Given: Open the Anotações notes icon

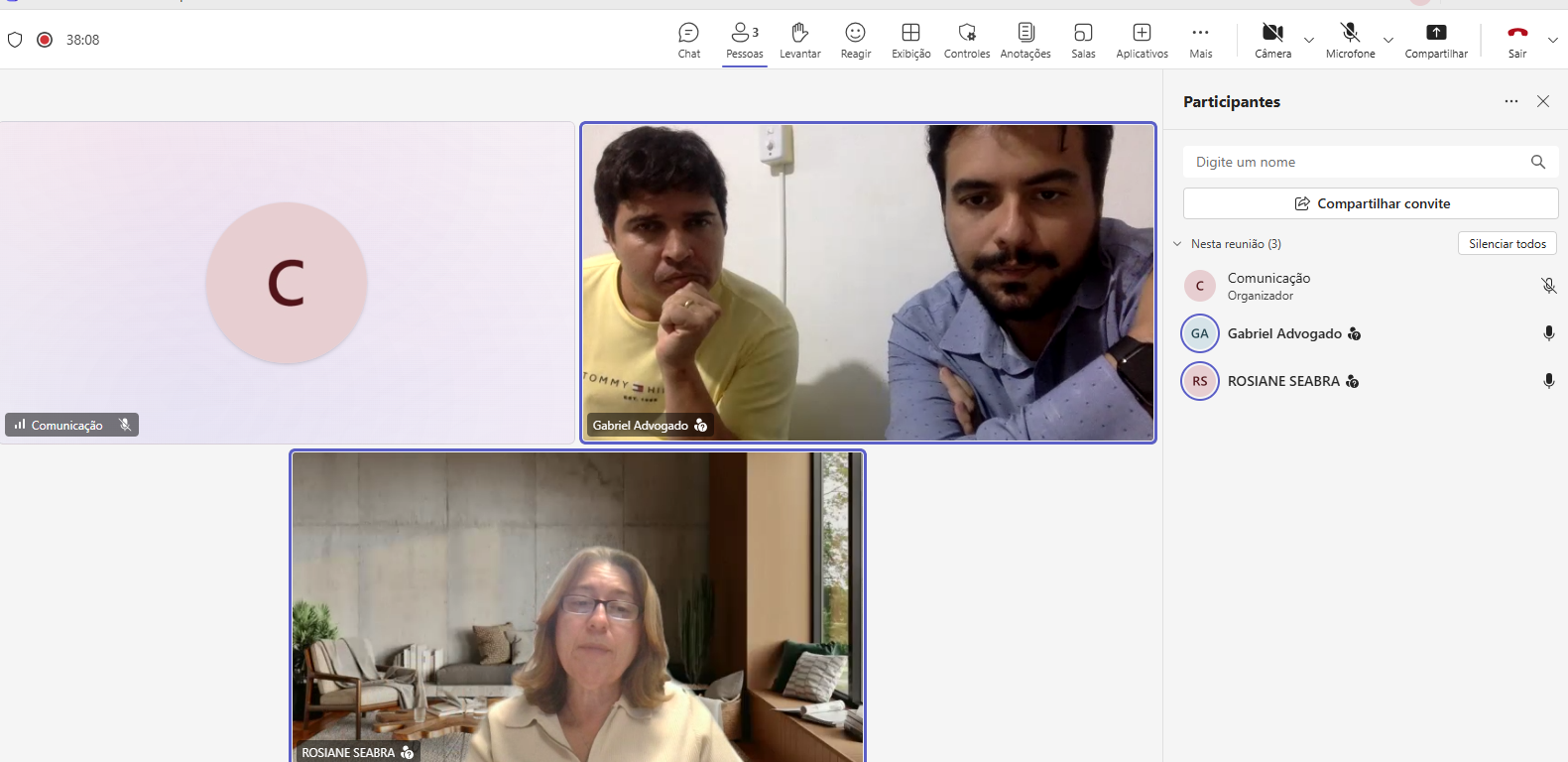Looking at the screenshot, I should (x=1025, y=40).
